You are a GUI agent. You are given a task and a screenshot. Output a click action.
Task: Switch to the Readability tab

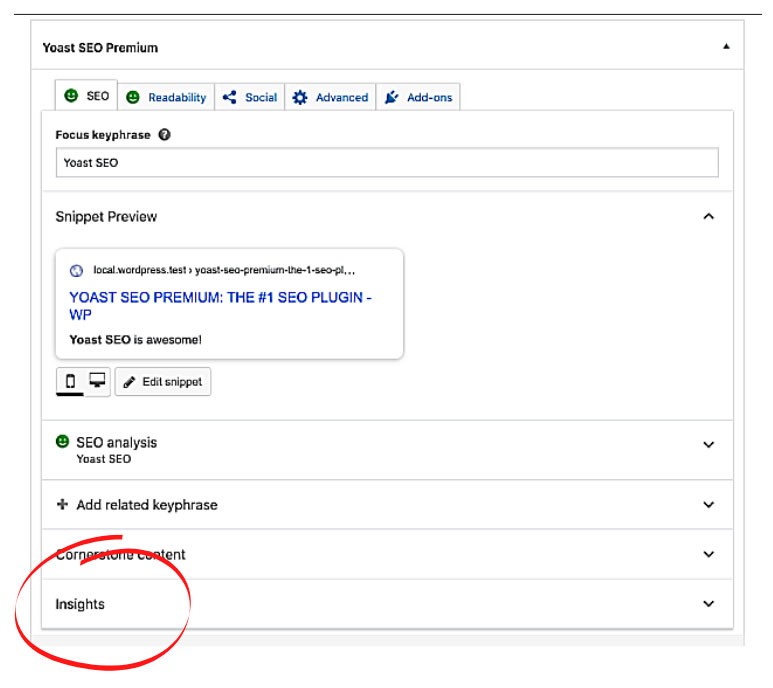click(166, 97)
